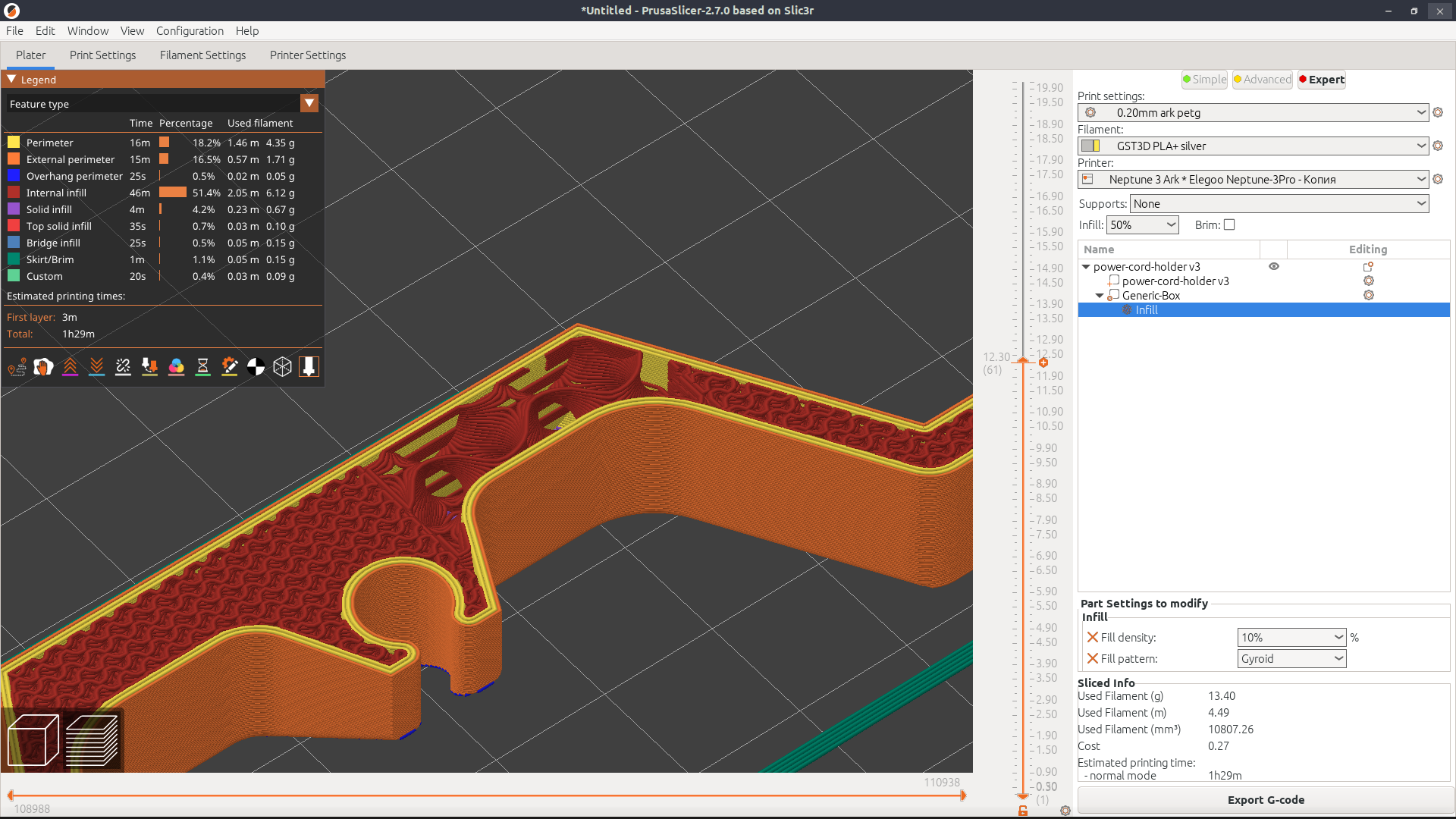The image size is (1456, 819).
Task: Toggle Custom G-codes visibility icon
Action: click(x=229, y=367)
